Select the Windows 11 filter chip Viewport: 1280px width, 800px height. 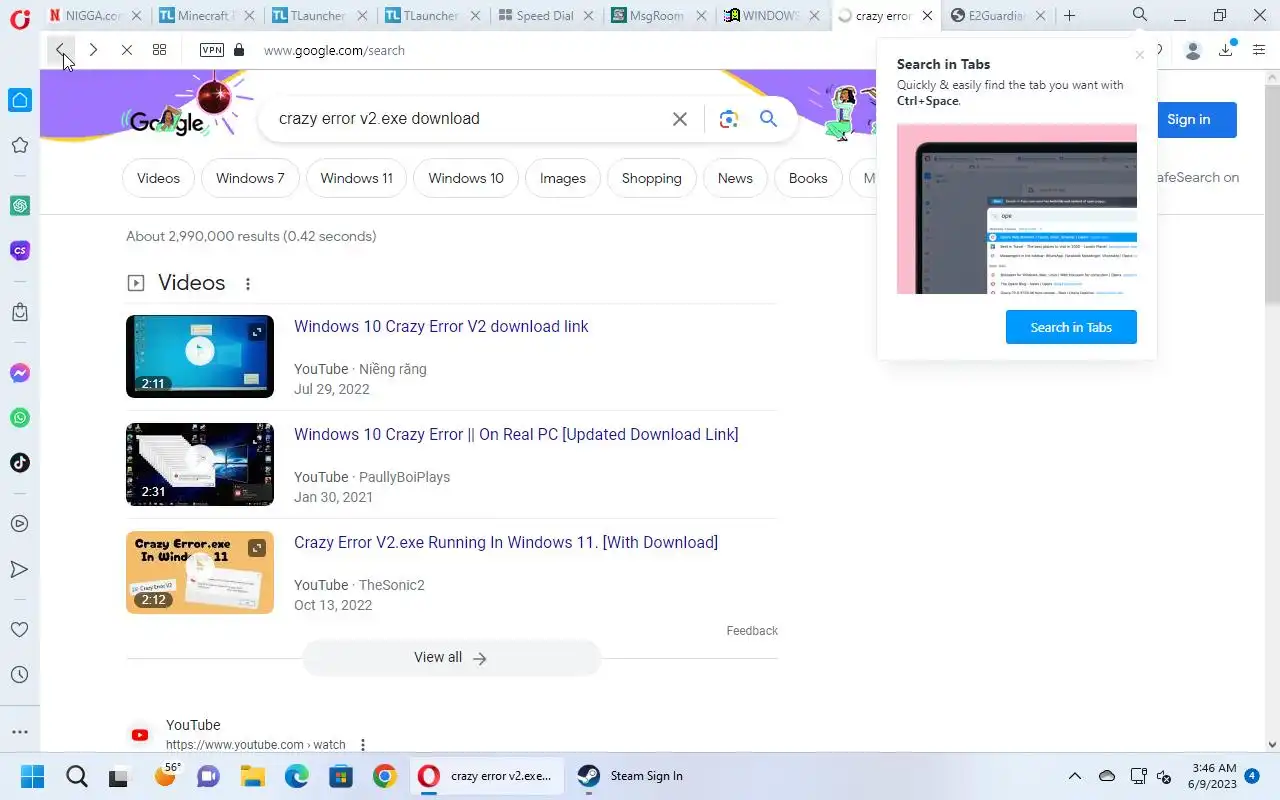click(356, 178)
